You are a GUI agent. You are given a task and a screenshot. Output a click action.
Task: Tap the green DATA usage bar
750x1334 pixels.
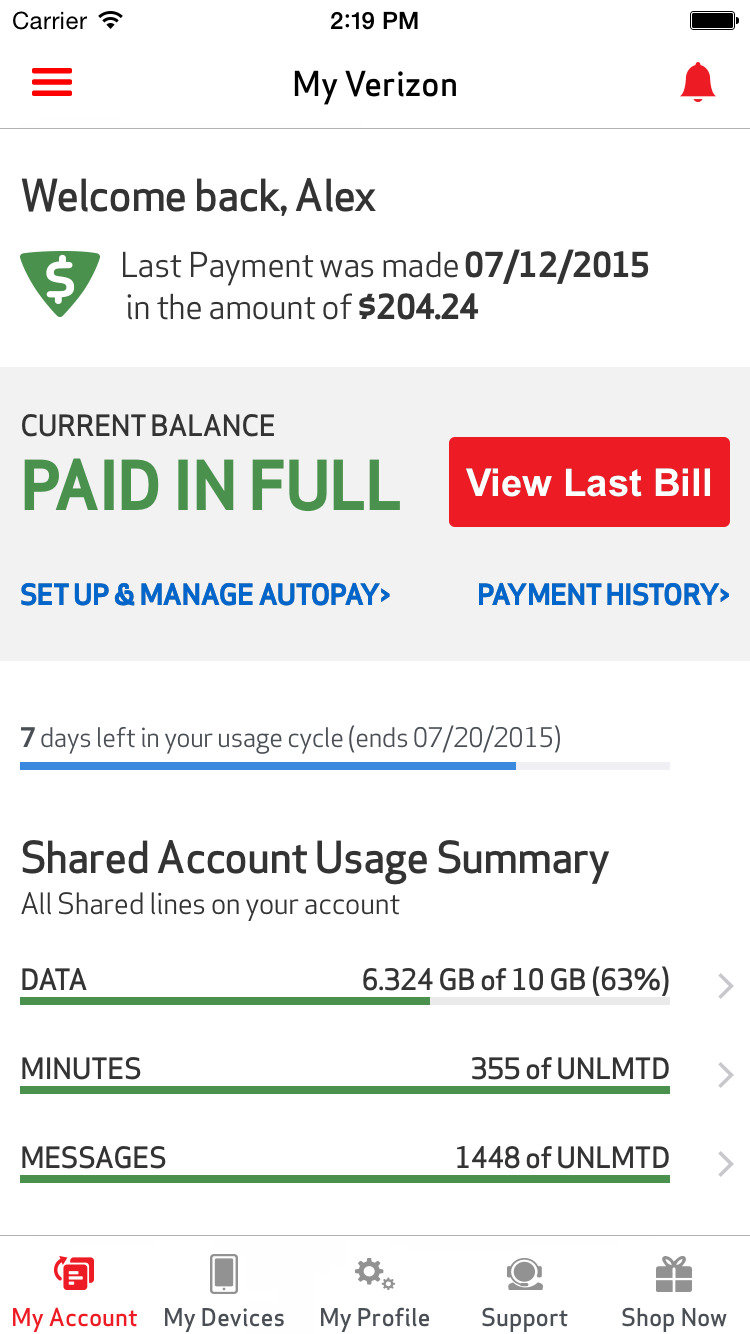coord(225,1000)
